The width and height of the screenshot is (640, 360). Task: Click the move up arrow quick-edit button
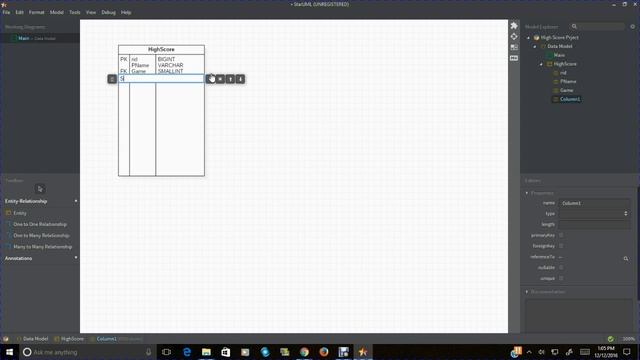point(230,79)
